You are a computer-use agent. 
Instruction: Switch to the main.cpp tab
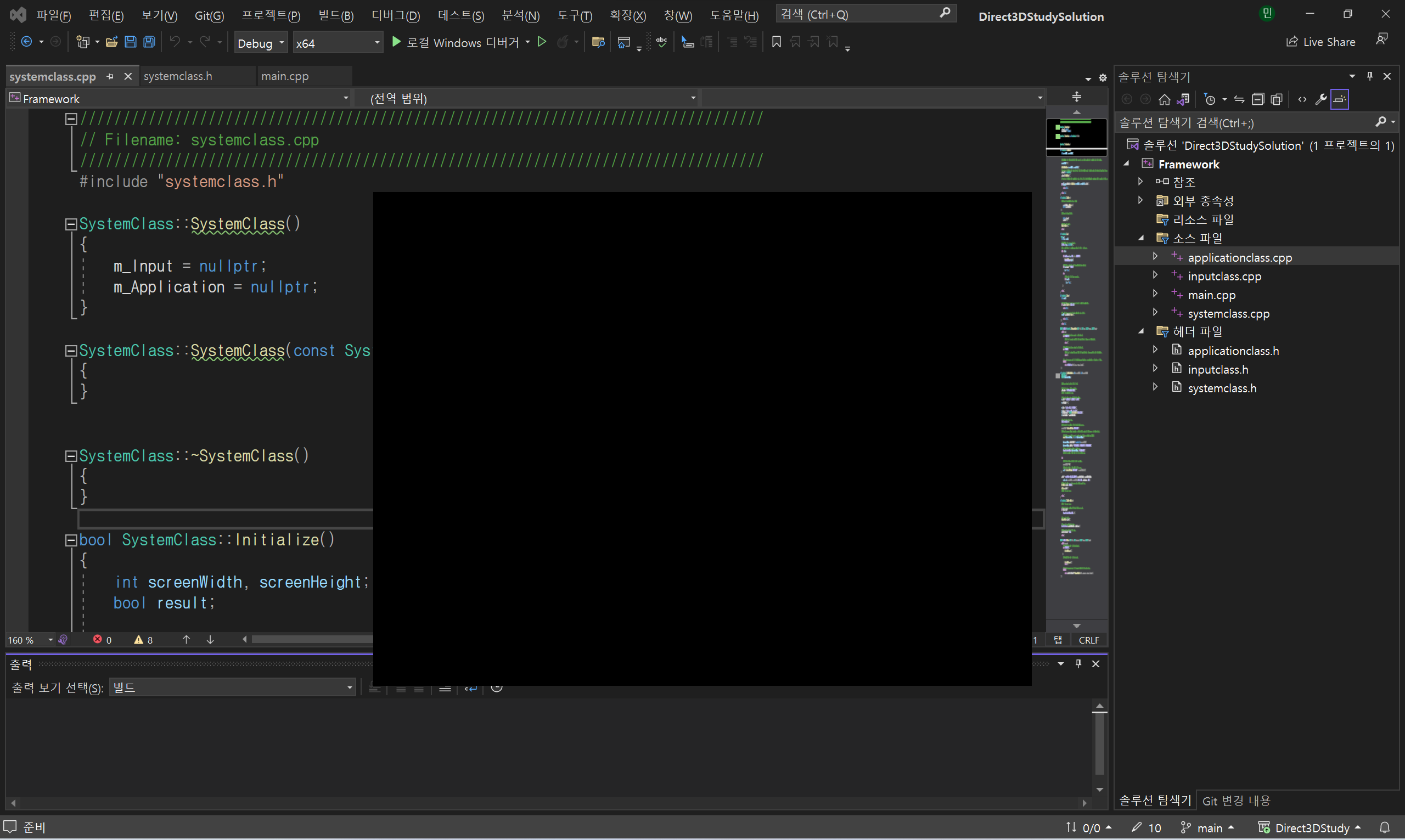[x=285, y=76]
